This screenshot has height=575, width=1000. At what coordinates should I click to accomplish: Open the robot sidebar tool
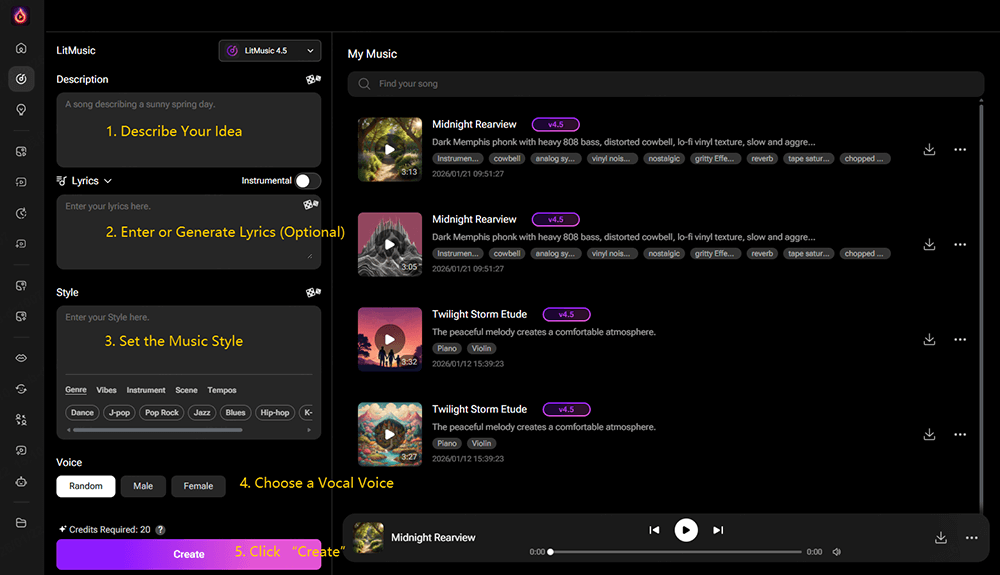(21, 481)
